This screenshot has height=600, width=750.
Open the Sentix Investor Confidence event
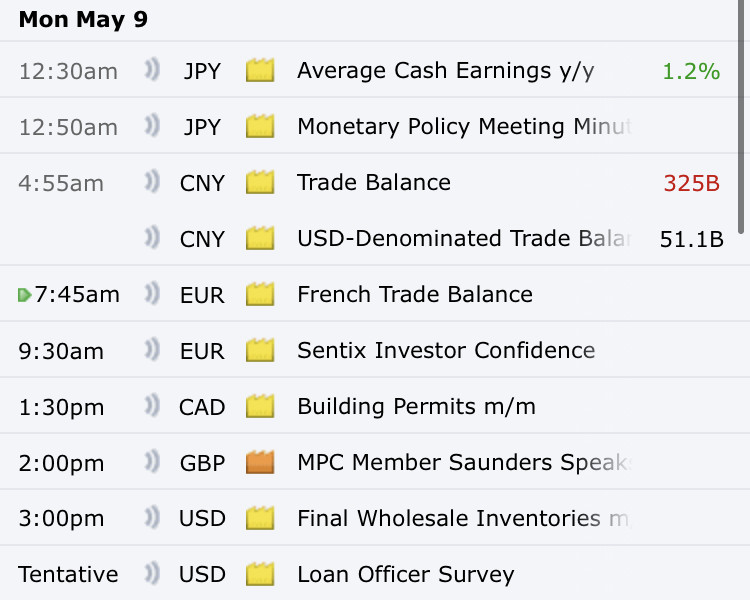[x=446, y=350]
